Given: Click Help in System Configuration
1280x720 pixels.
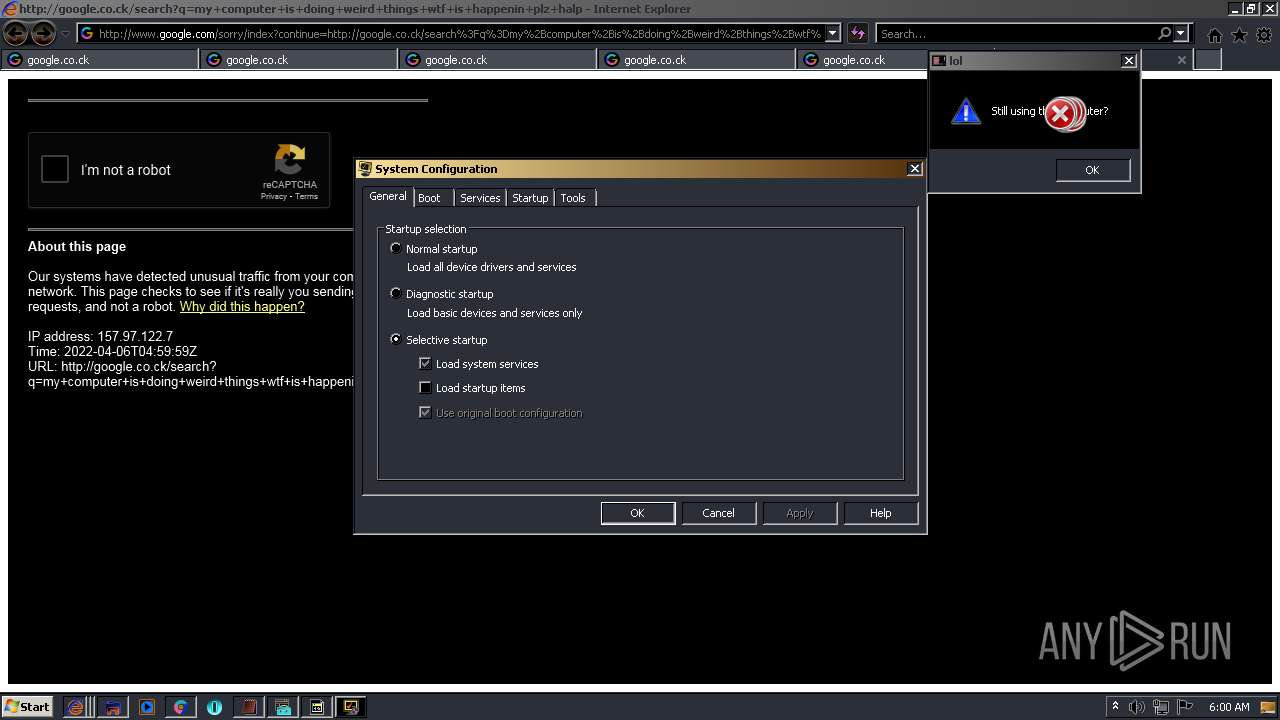Looking at the screenshot, I should point(880,513).
